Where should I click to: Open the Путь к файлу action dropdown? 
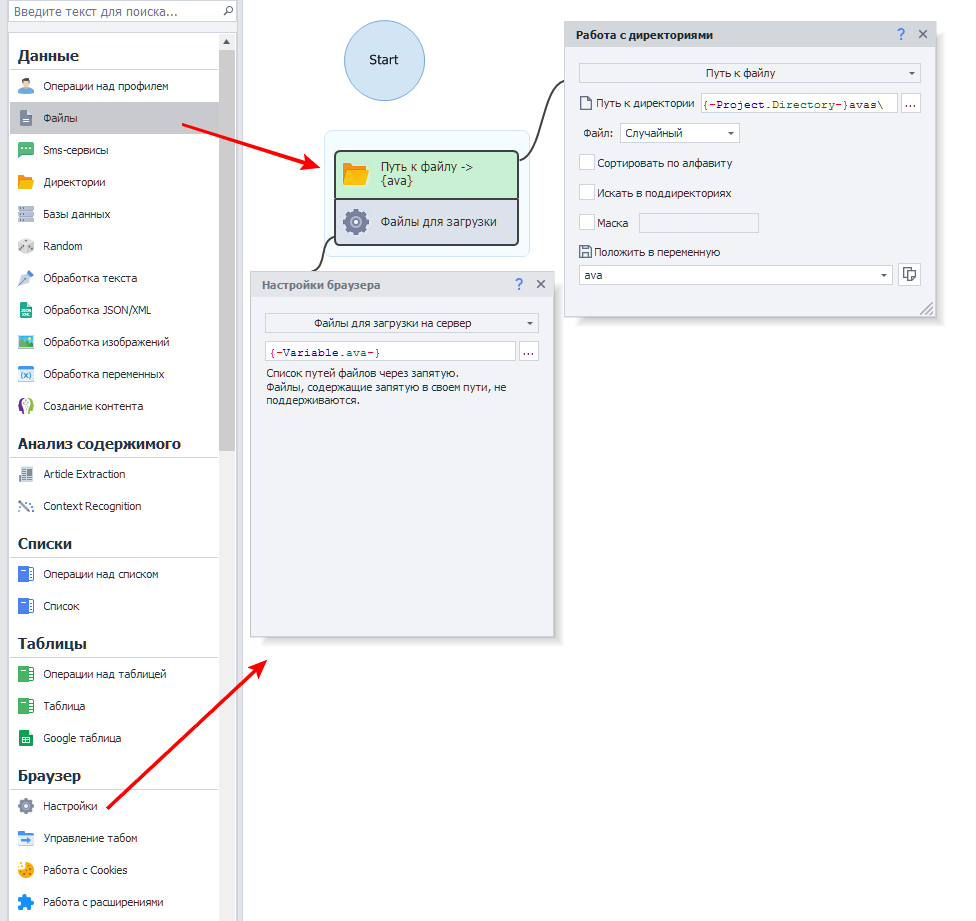click(749, 73)
